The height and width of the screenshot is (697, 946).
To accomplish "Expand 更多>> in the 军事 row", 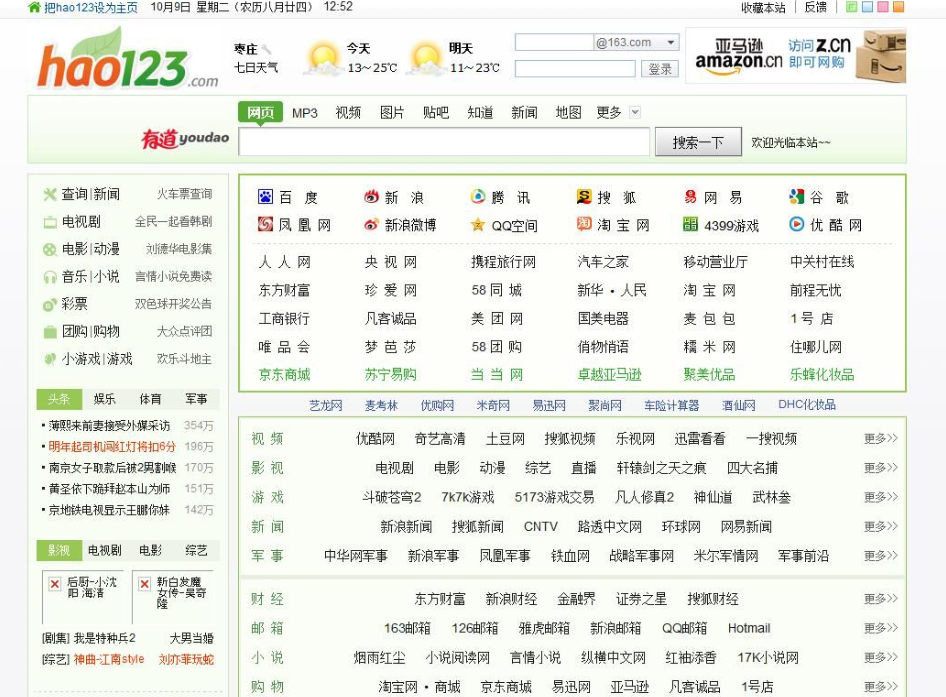I will (880, 556).
